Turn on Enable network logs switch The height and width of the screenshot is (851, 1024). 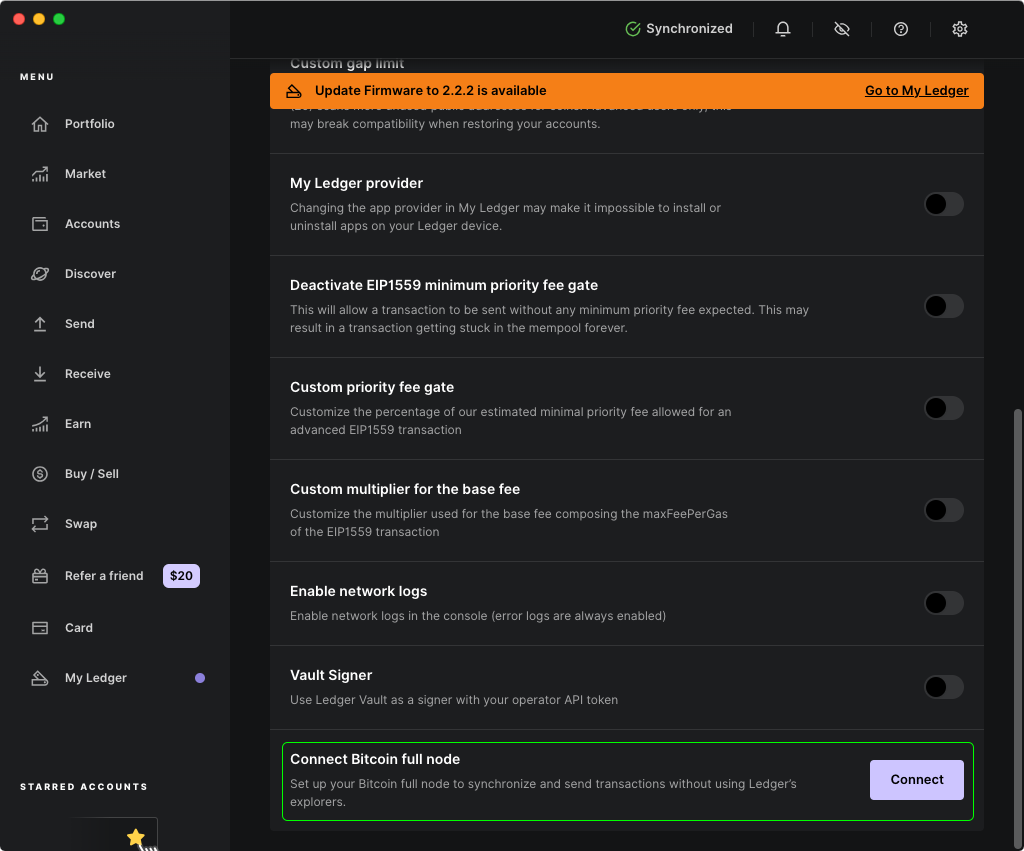click(x=944, y=603)
